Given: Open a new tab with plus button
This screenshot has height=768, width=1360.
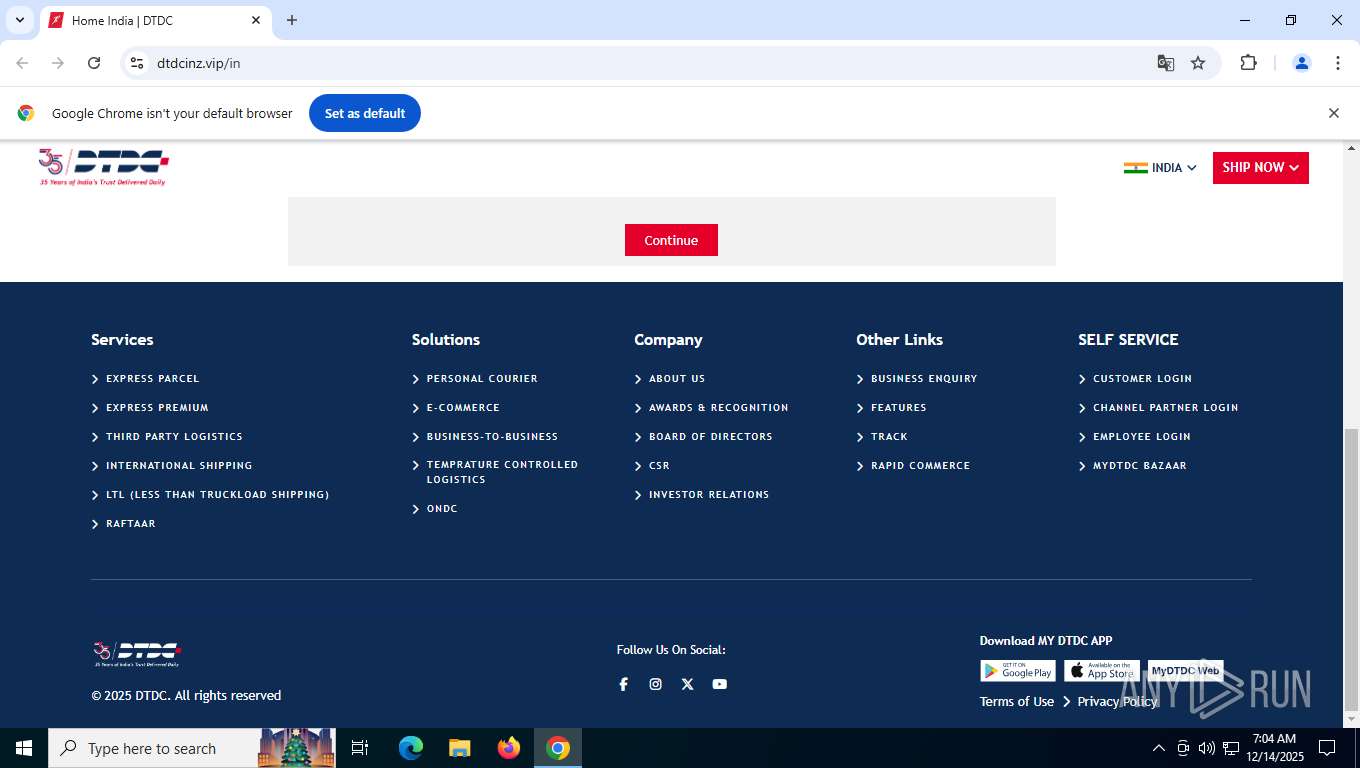Looking at the screenshot, I should (292, 20).
